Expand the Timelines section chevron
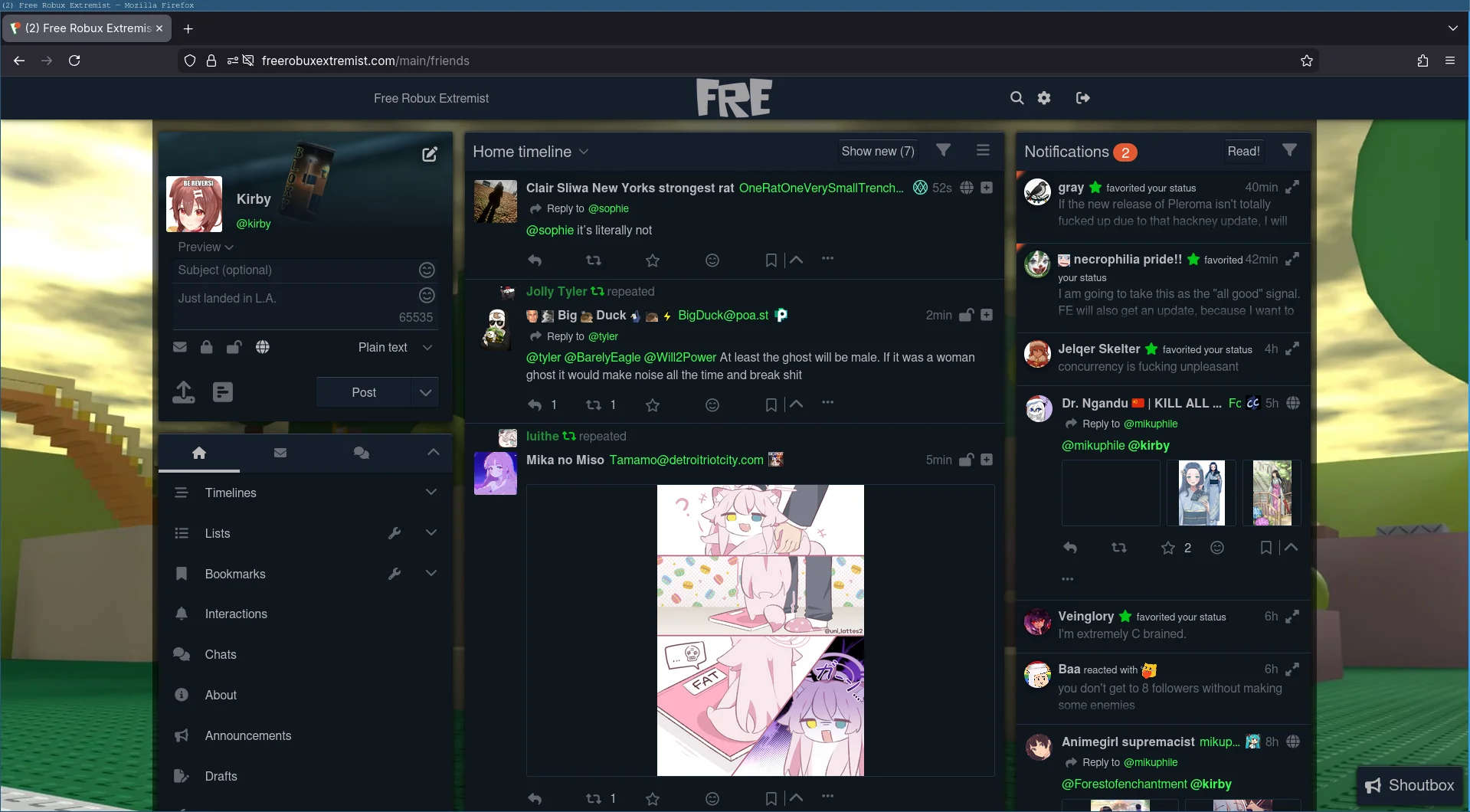1470x812 pixels. coord(431,493)
